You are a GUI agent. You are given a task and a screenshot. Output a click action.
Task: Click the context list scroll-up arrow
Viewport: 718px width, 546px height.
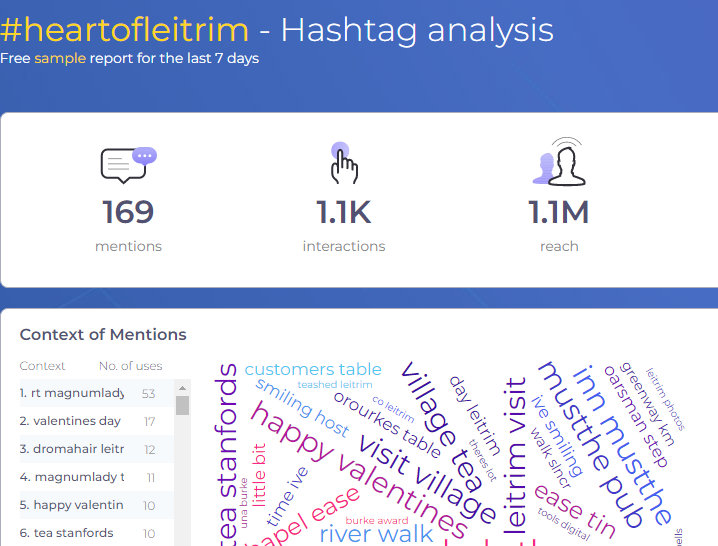[182, 387]
